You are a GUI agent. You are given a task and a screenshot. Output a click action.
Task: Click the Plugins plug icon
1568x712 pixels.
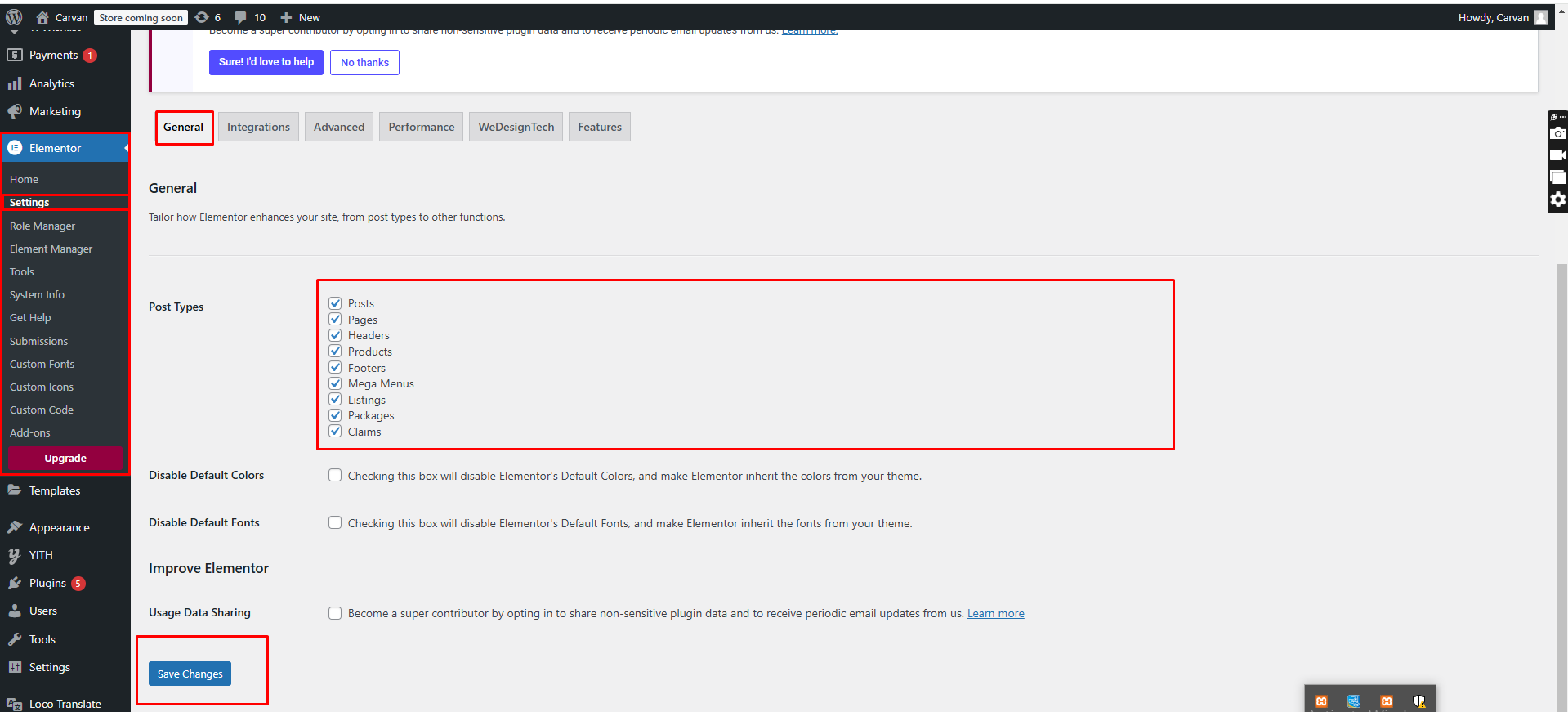click(15, 583)
